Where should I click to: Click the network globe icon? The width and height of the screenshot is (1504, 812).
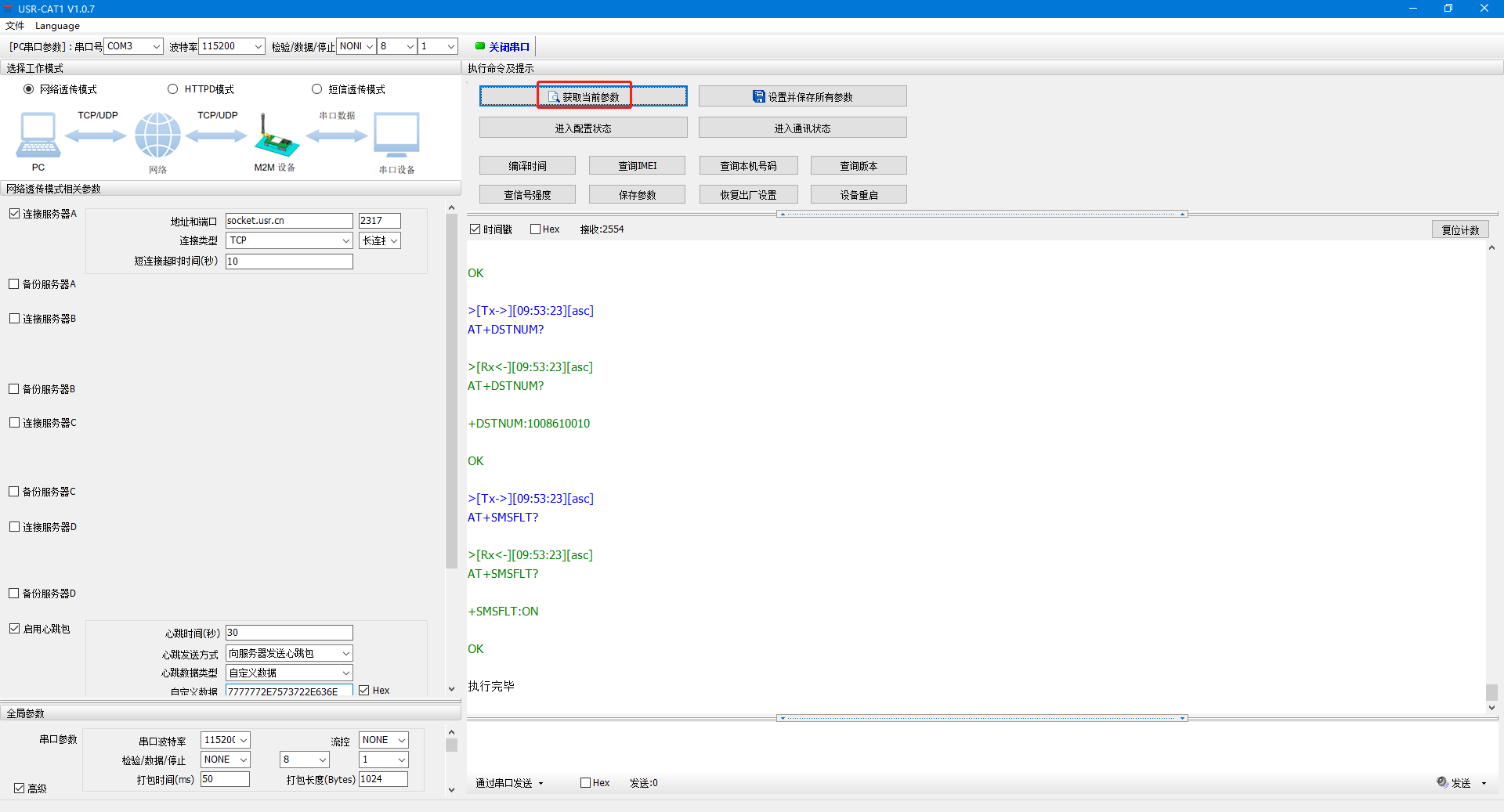pos(157,135)
